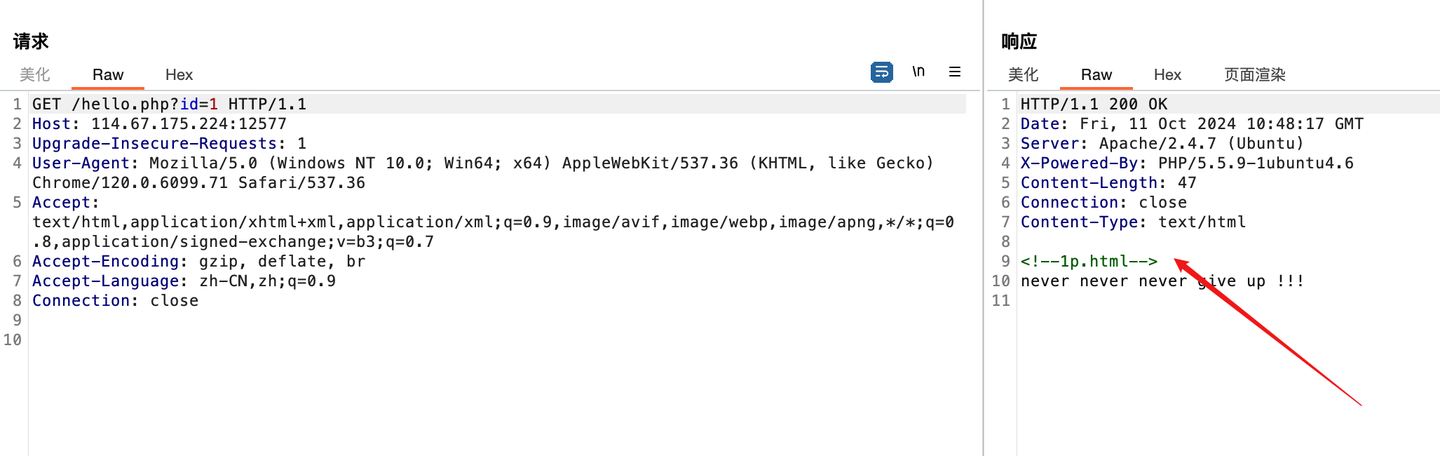Click the HTTP/1.1 200 OK status line
1440x456 pixels.
[x=1093, y=104]
